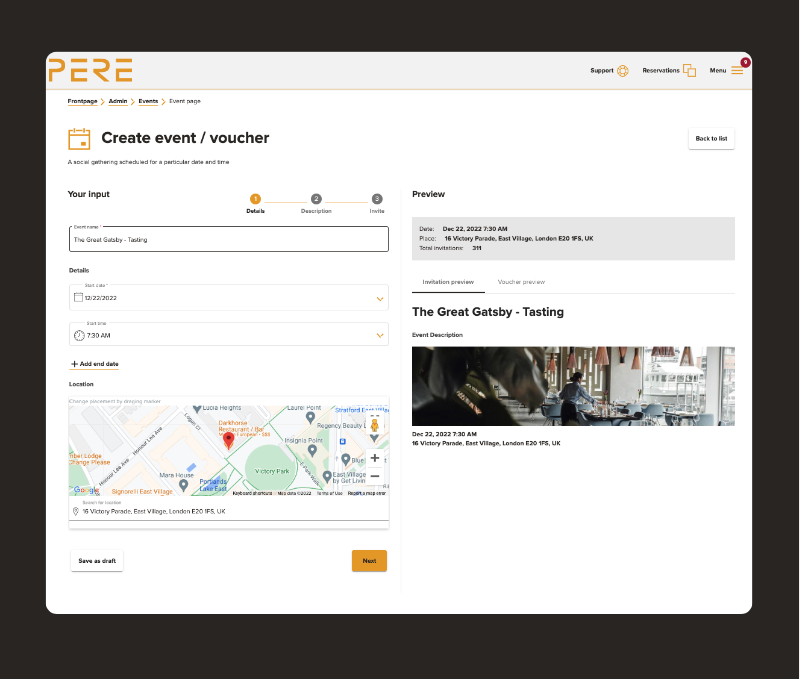Expand the Start date dropdown chevron
Image resolution: width=800 pixels, height=679 pixels.
pos(380,299)
